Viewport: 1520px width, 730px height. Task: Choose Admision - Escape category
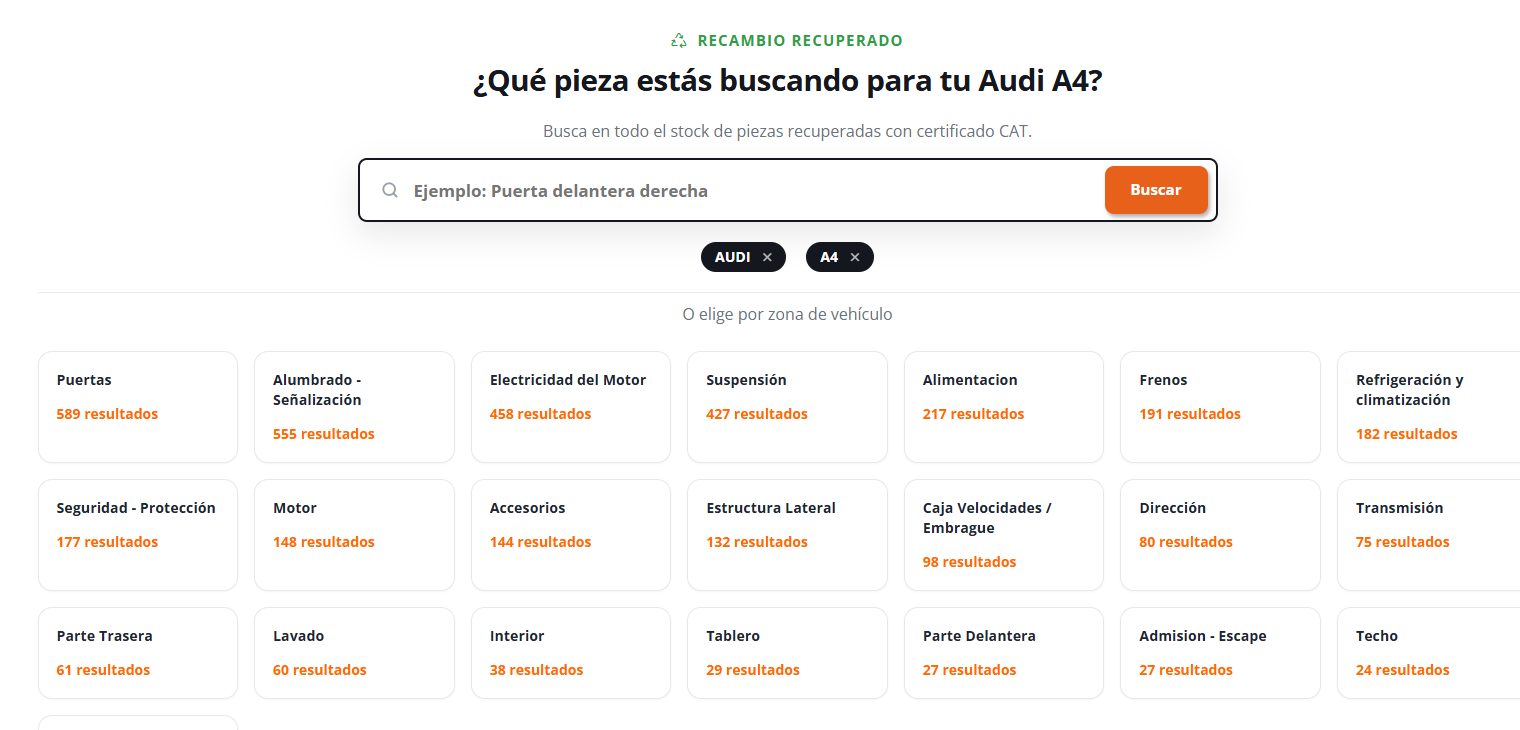pyautogui.click(x=1220, y=653)
